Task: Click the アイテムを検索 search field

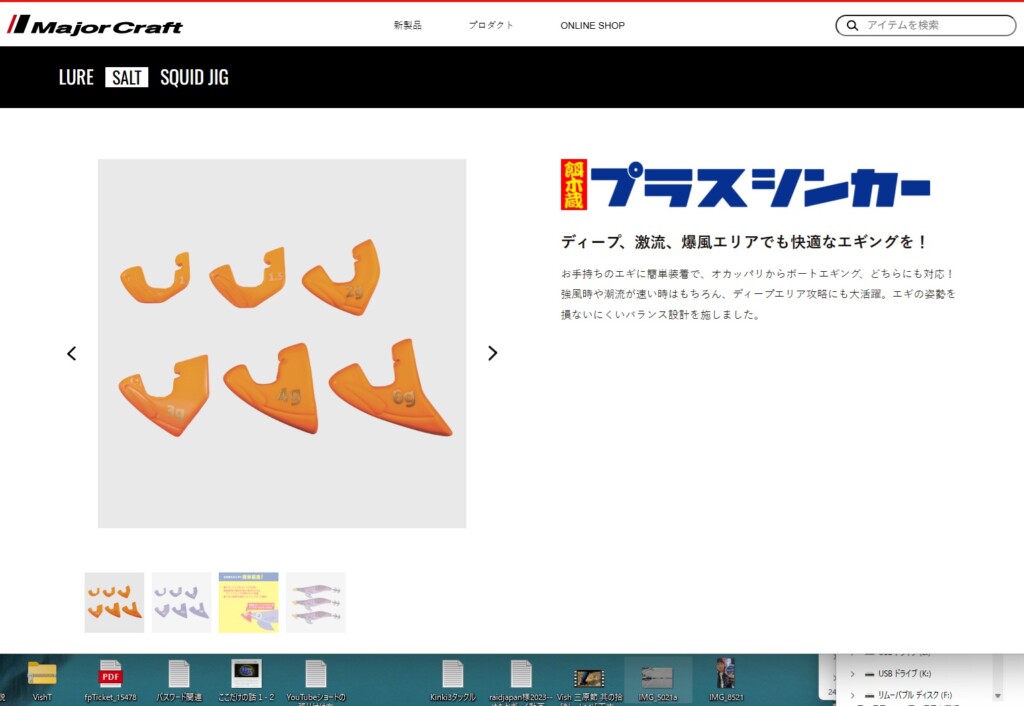Action: pos(935,26)
